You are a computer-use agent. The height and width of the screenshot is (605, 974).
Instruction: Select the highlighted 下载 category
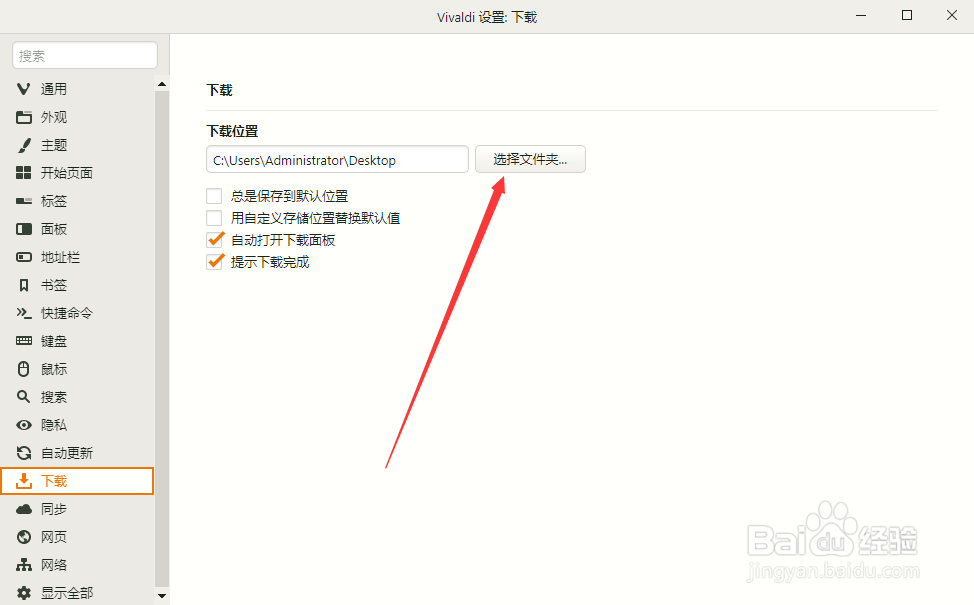[x=77, y=481]
